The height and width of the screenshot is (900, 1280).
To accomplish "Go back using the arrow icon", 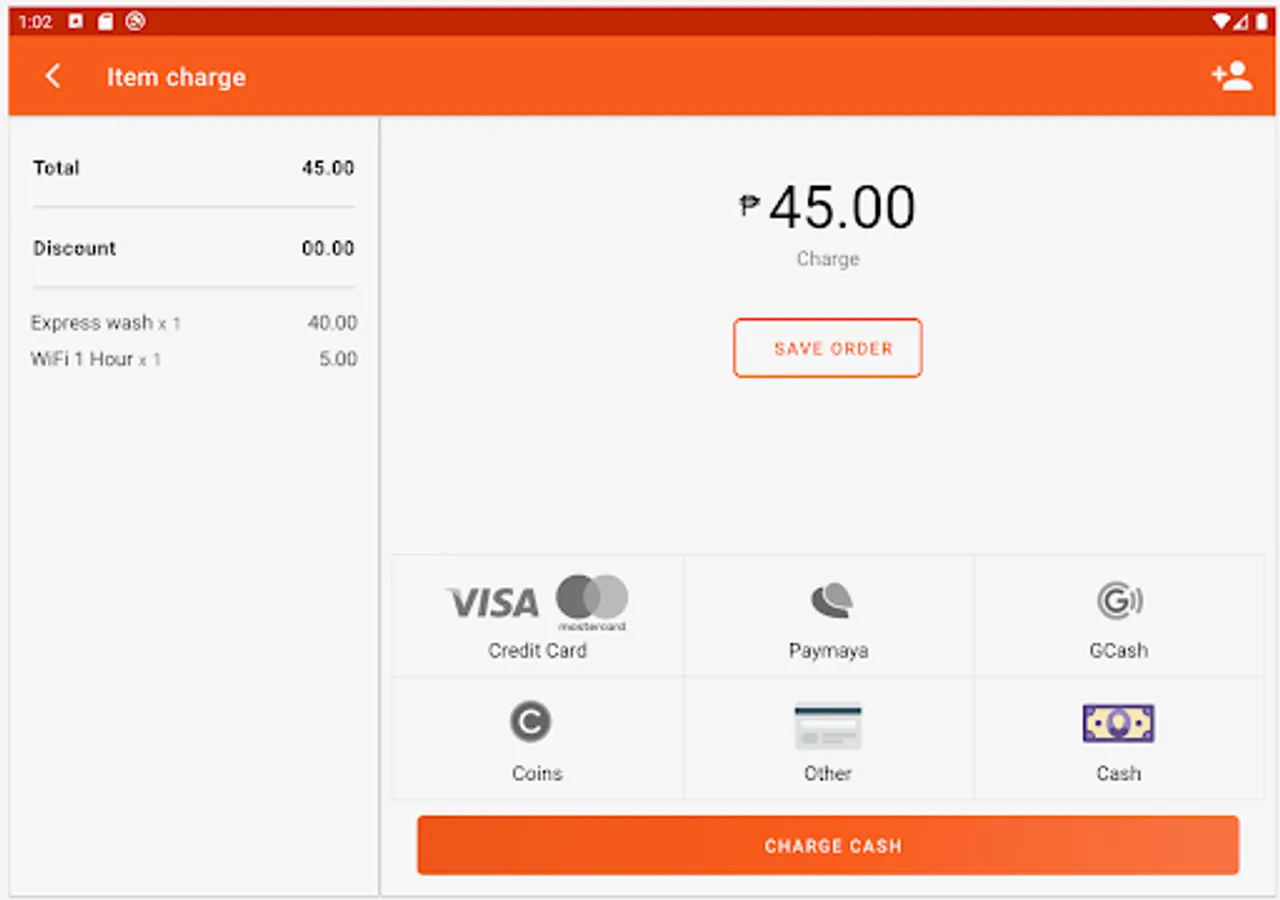I will [53, 77].
